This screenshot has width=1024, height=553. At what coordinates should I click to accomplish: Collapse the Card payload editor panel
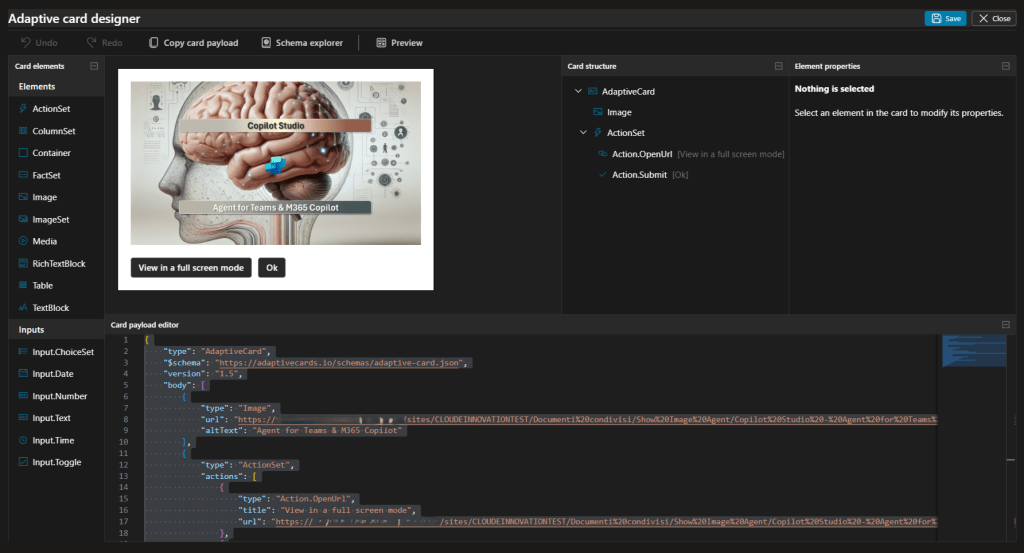tap(1005, 325)
